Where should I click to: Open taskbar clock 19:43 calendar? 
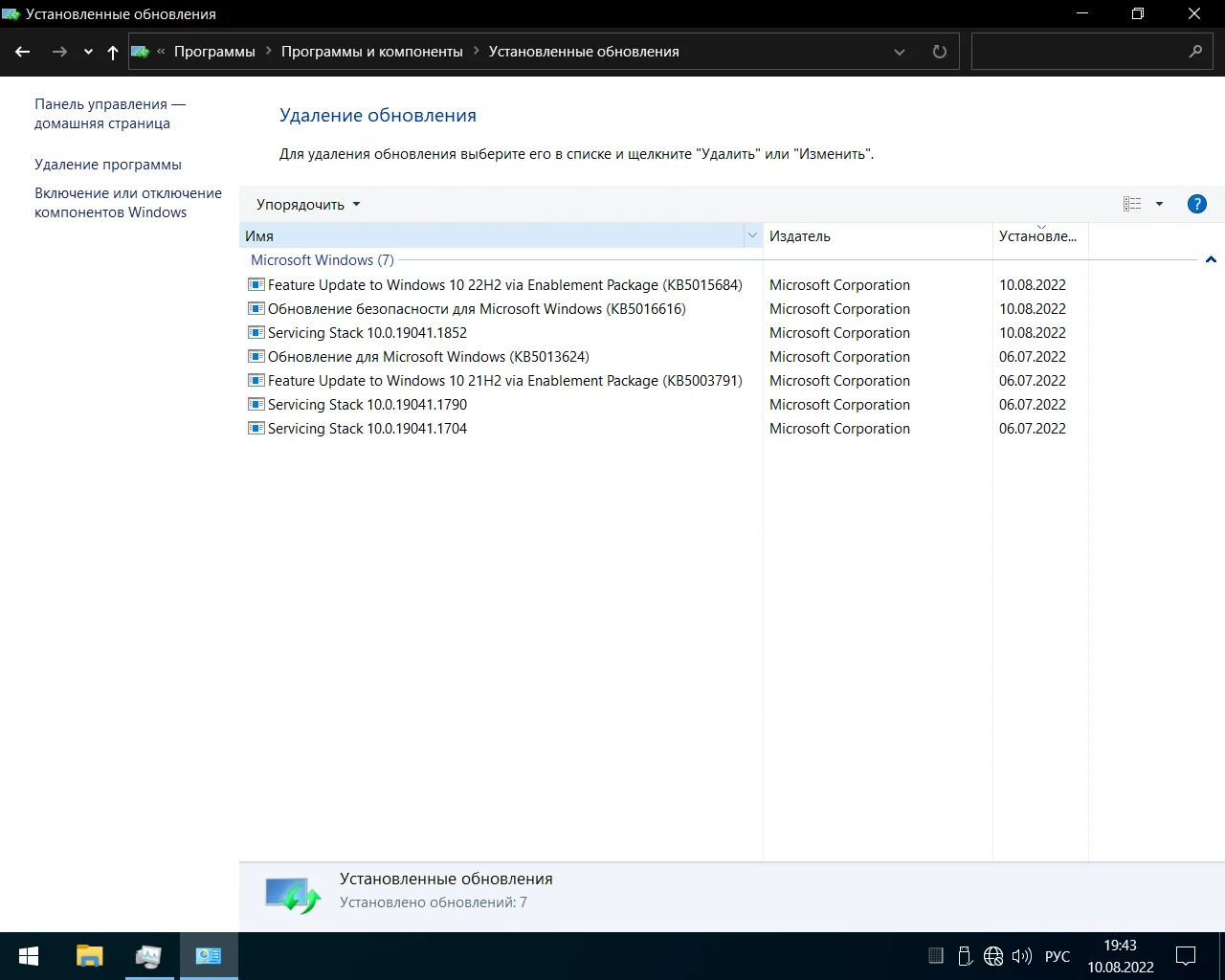[1121, 956]
